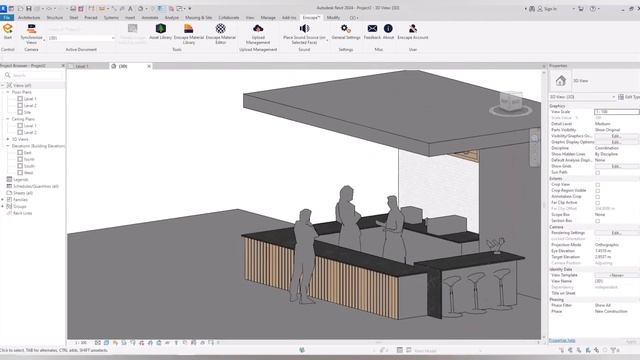Select Sheets (all) in Project Browser

click(x=23, y=193)
